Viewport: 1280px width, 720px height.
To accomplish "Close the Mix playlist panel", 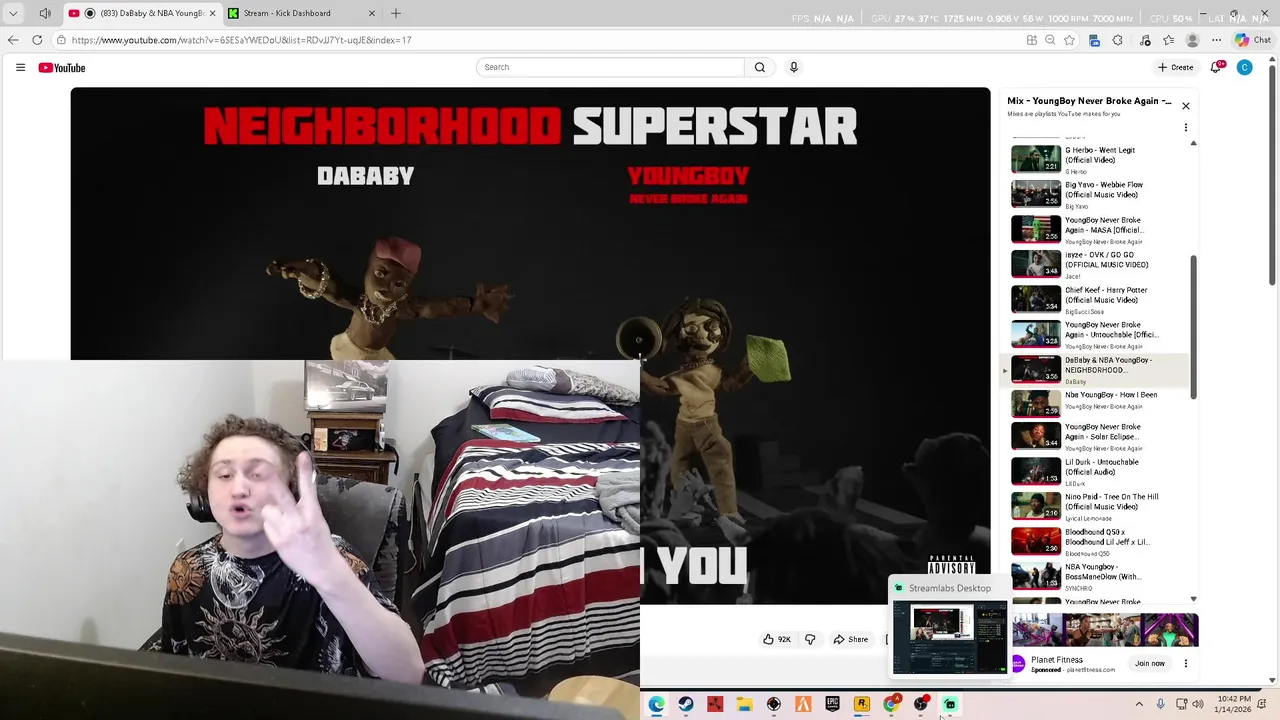I will [1186, 106].
